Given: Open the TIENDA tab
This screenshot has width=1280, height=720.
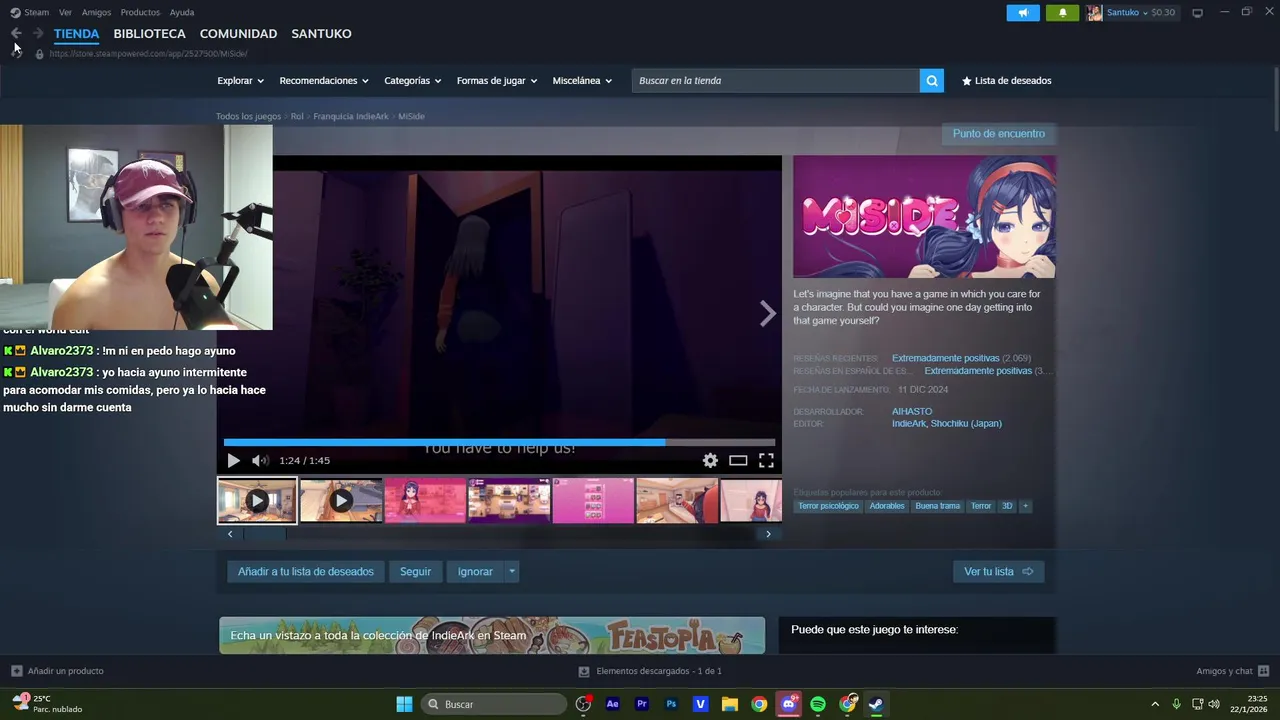Looking at the screenshot, I should pos(76,34).
